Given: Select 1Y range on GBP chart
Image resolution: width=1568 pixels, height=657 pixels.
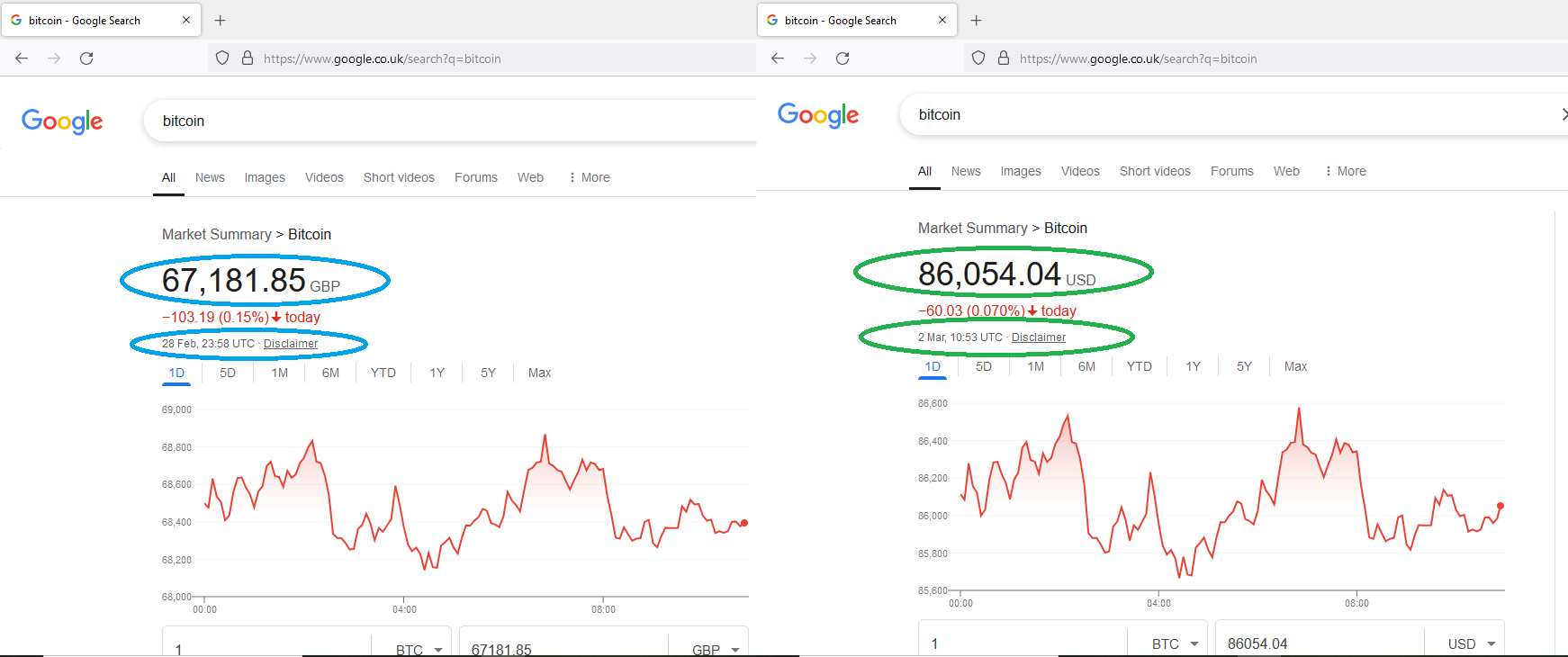Looking at the screenshot, I should point(437,373).
